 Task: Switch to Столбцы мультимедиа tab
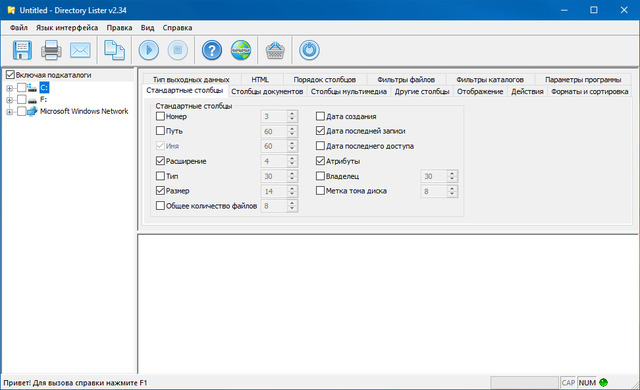click(x=349, y=91)
